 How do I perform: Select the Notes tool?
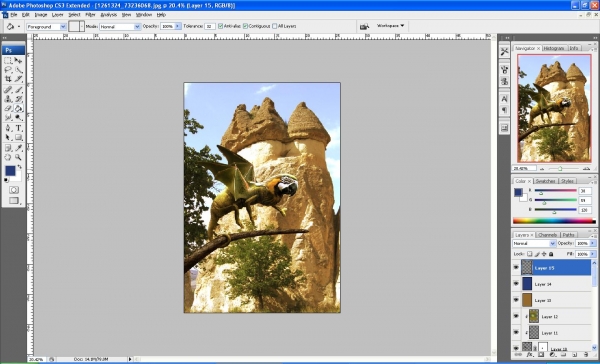(8, 148)
